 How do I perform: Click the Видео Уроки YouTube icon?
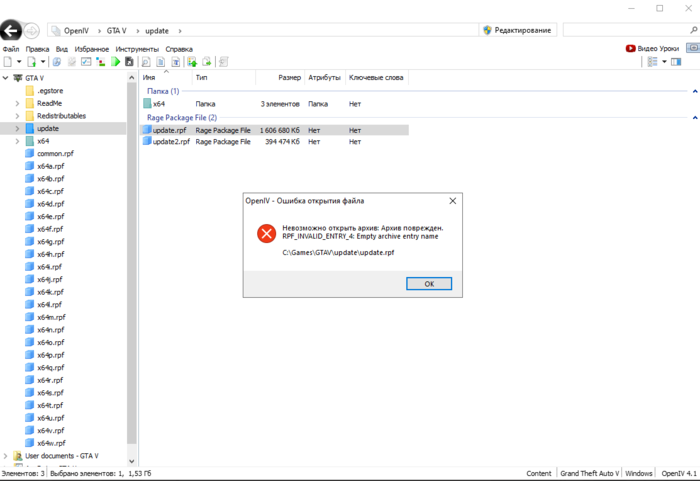(x=631, y=48)
